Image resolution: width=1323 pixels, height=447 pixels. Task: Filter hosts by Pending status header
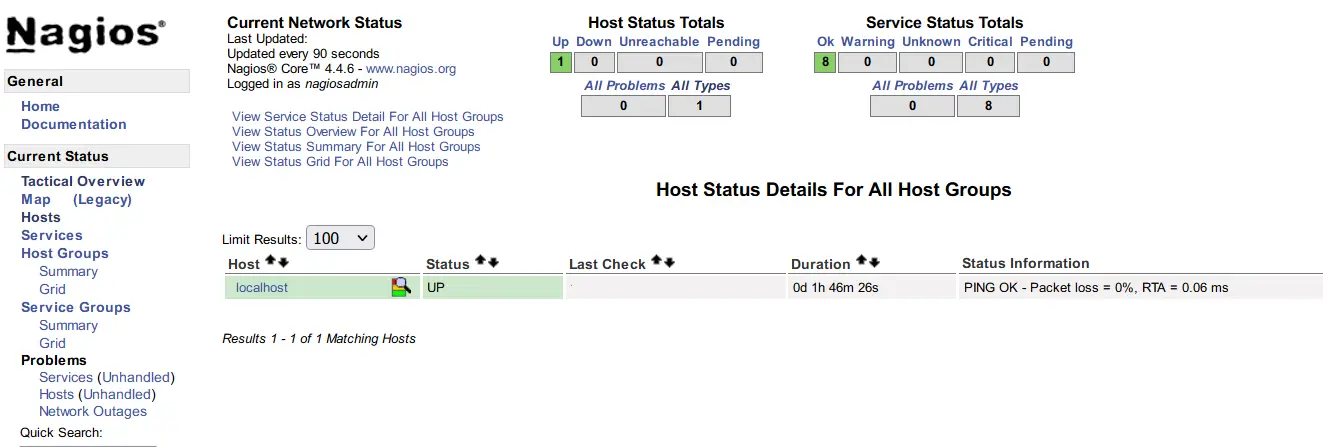[x=733, y=42]
